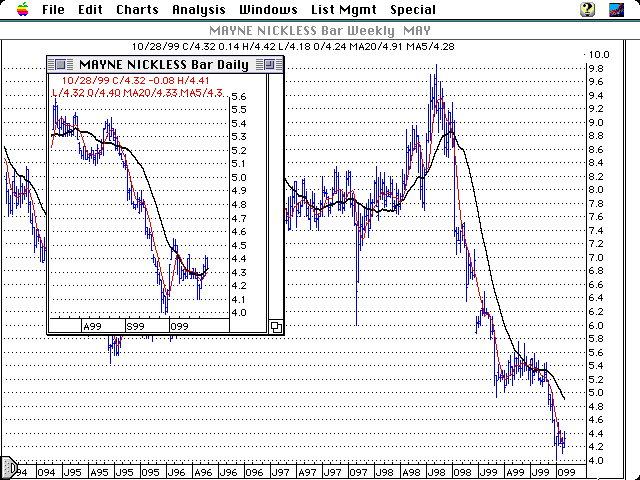Screen dimensions: 640x480
Task: Click the Bar Daily window zoom box
Action: pyautogui.click(x=270, y=64)
